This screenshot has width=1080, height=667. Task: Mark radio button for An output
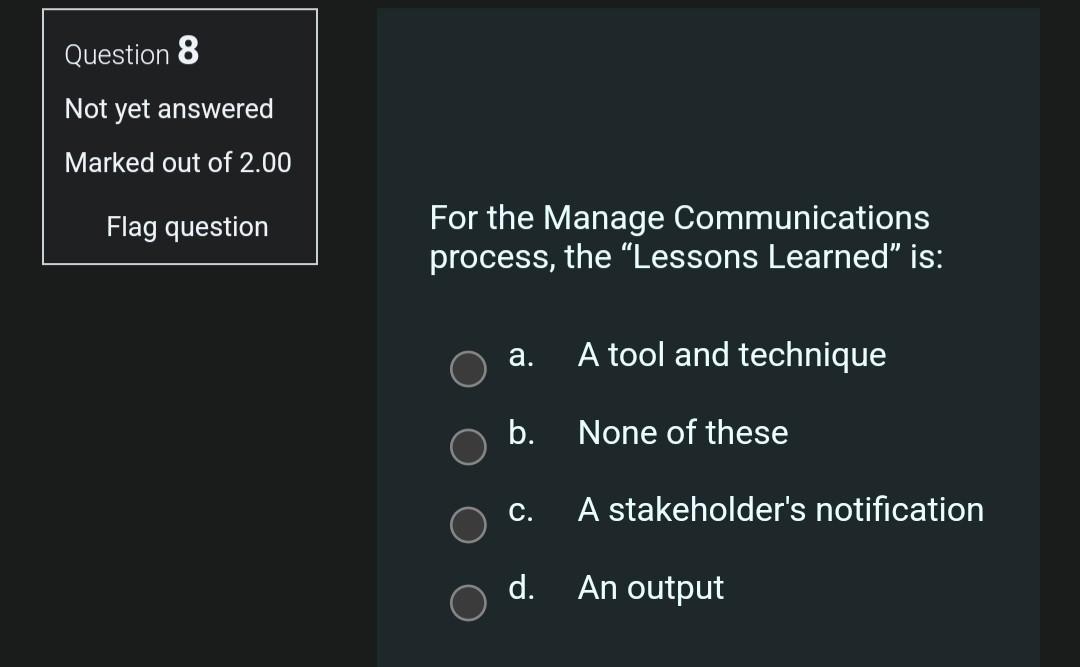point(467,602)
